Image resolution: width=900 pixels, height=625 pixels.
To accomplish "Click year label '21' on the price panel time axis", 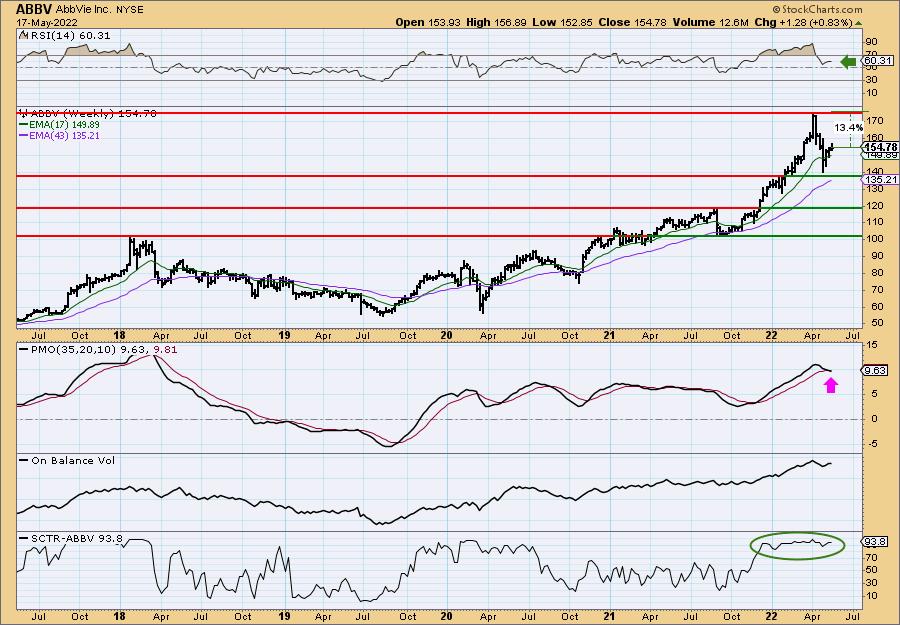I will (x=609, y=335).
